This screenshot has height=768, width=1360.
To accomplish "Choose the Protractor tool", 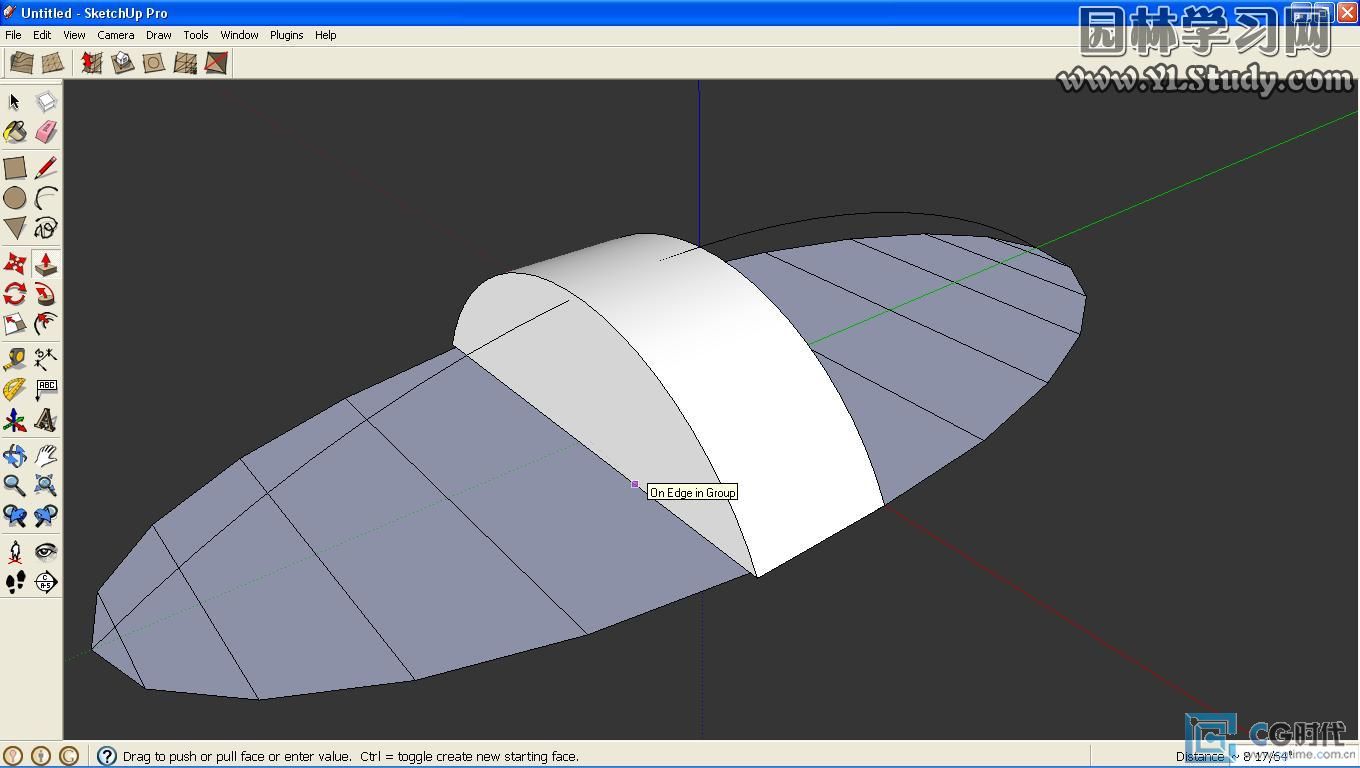I will tap(14, 390).
